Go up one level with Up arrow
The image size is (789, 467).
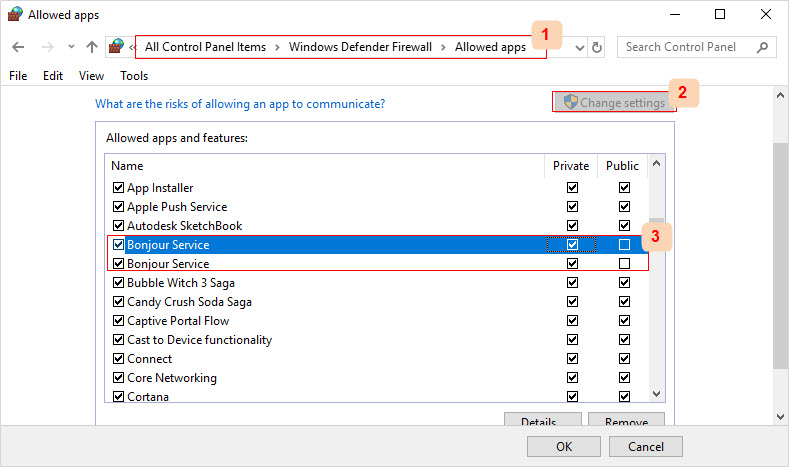(x=92, y=47)
